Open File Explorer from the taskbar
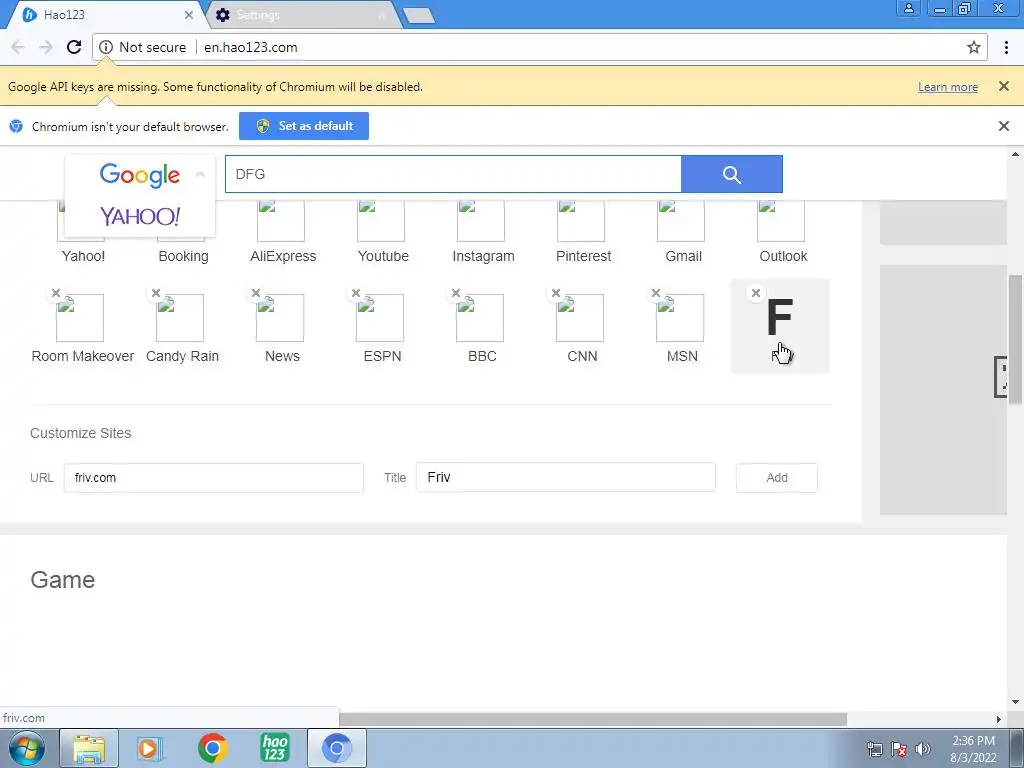This screenshot has width=1024, height=768. (x=89, y=748)
